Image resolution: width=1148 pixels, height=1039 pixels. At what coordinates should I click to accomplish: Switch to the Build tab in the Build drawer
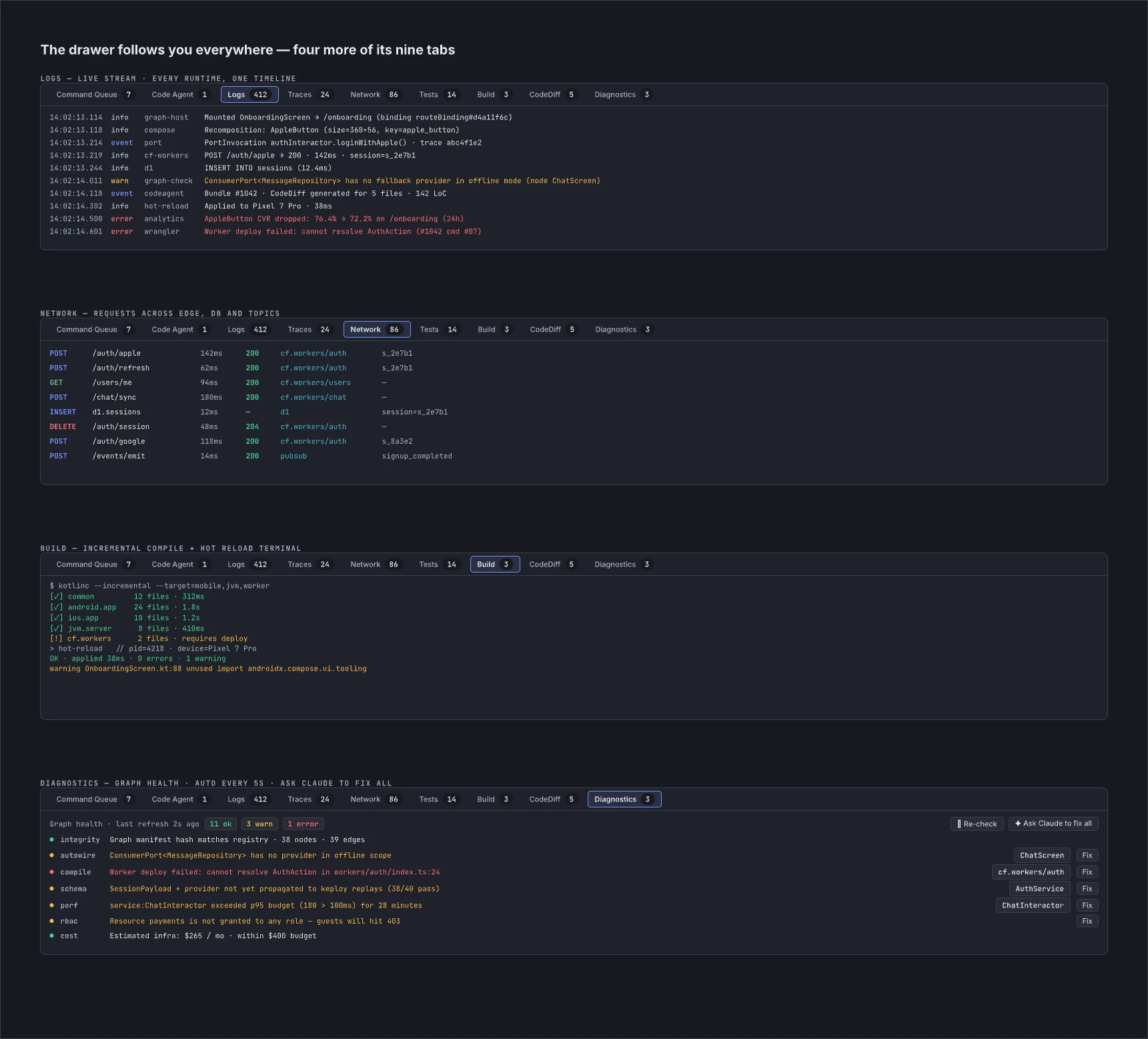(495, 565)
